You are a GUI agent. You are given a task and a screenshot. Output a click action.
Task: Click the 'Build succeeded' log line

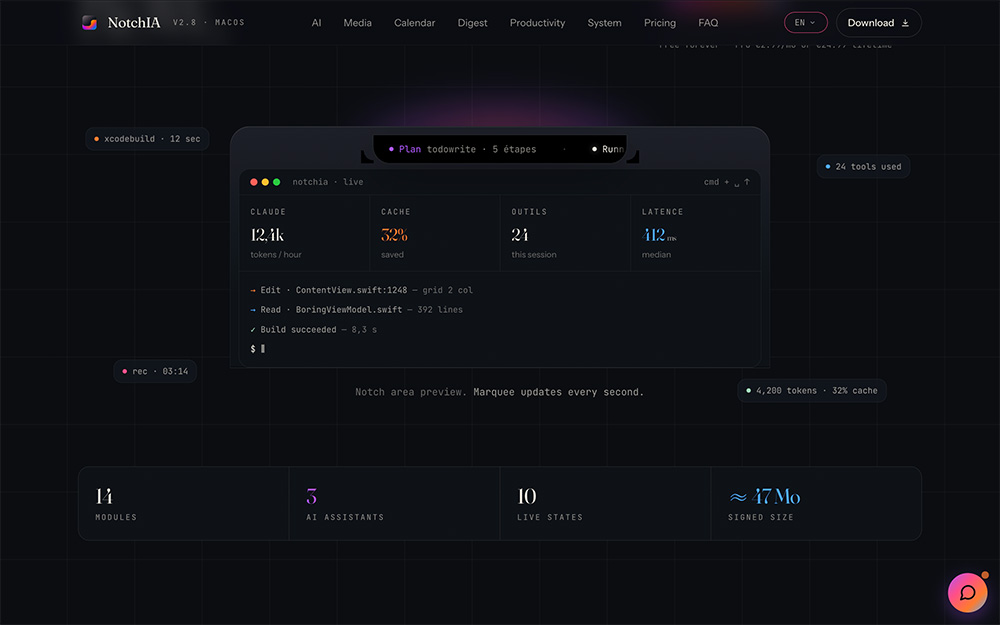[313, 329]
